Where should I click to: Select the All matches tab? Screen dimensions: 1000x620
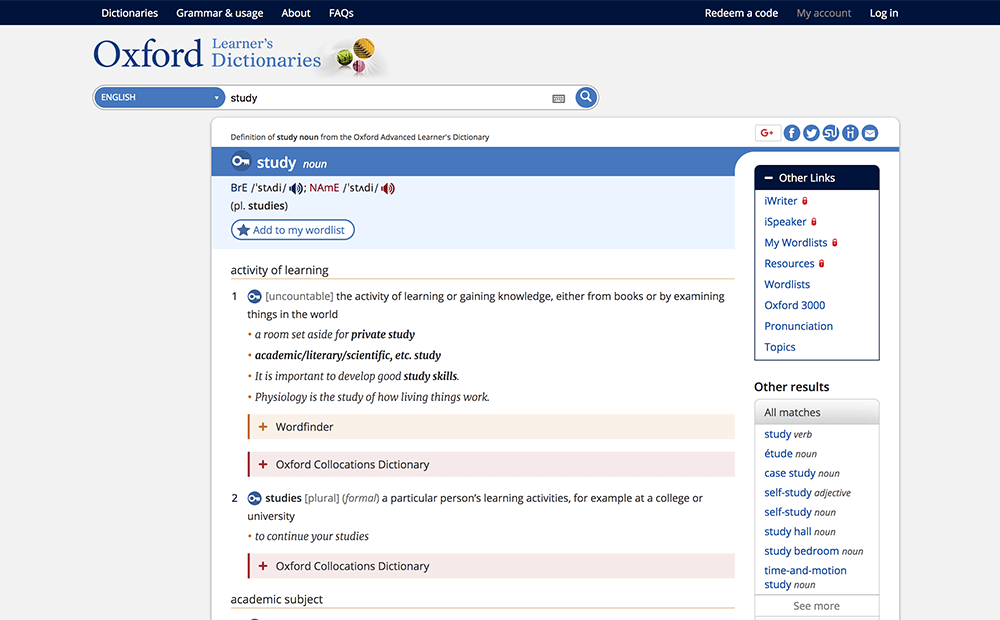coord(816,412)
